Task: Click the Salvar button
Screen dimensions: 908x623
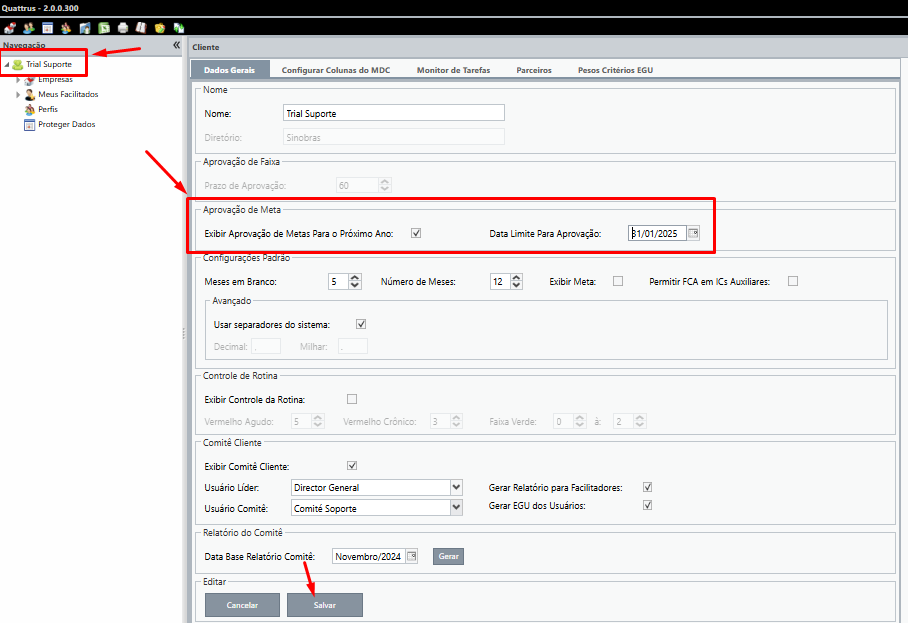Action: click(x=325, y=605)
